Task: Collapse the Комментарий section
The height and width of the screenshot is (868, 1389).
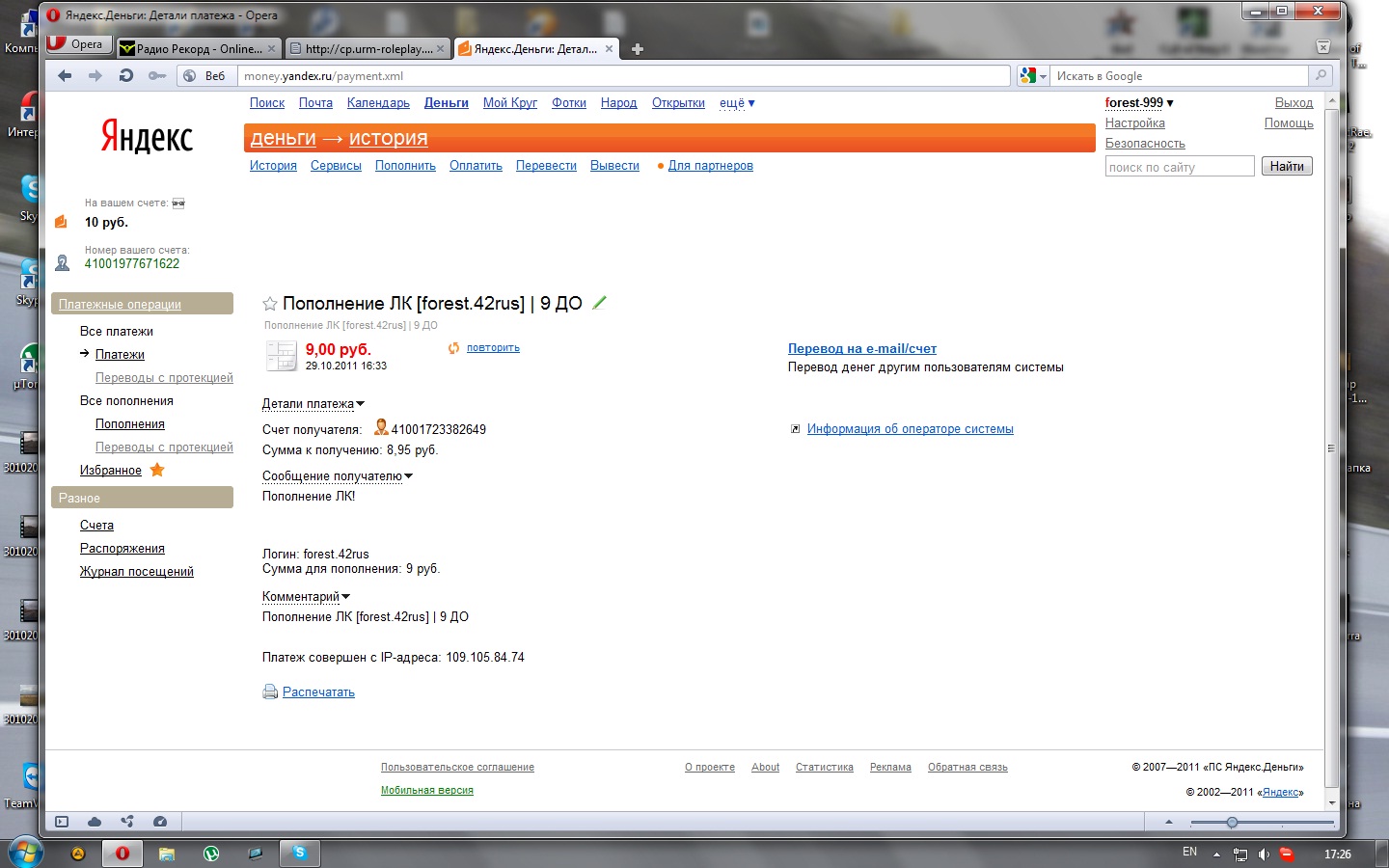Action: coord(306,597)
